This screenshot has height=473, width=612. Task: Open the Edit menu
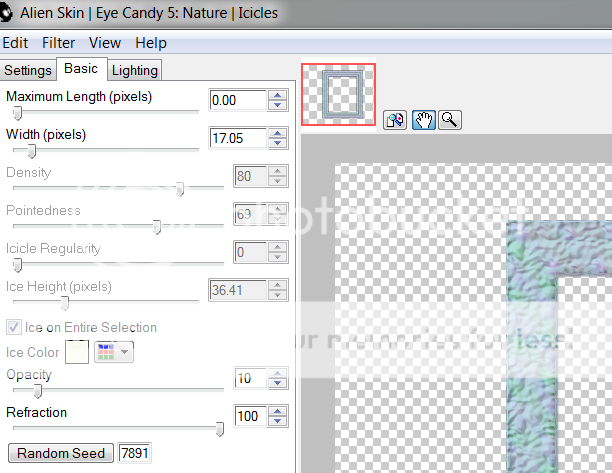coord(15,43)
